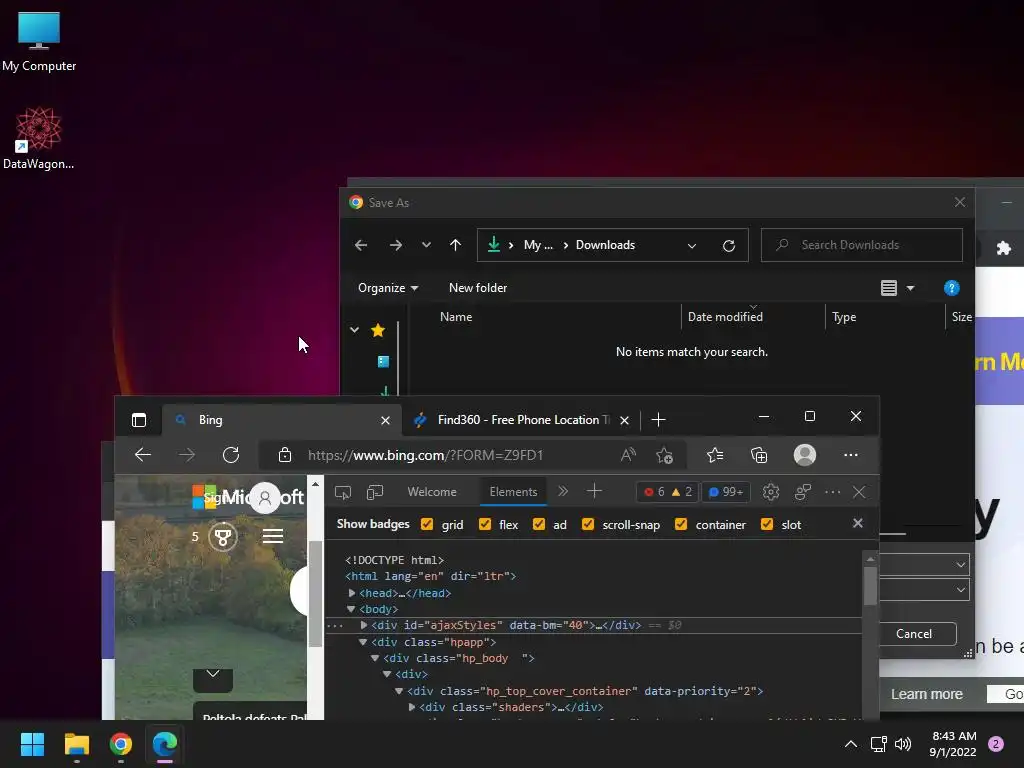Select Desktop item in navigation pane
The height and width of the screenshot is (768, 1024).
tap(383, 361)
